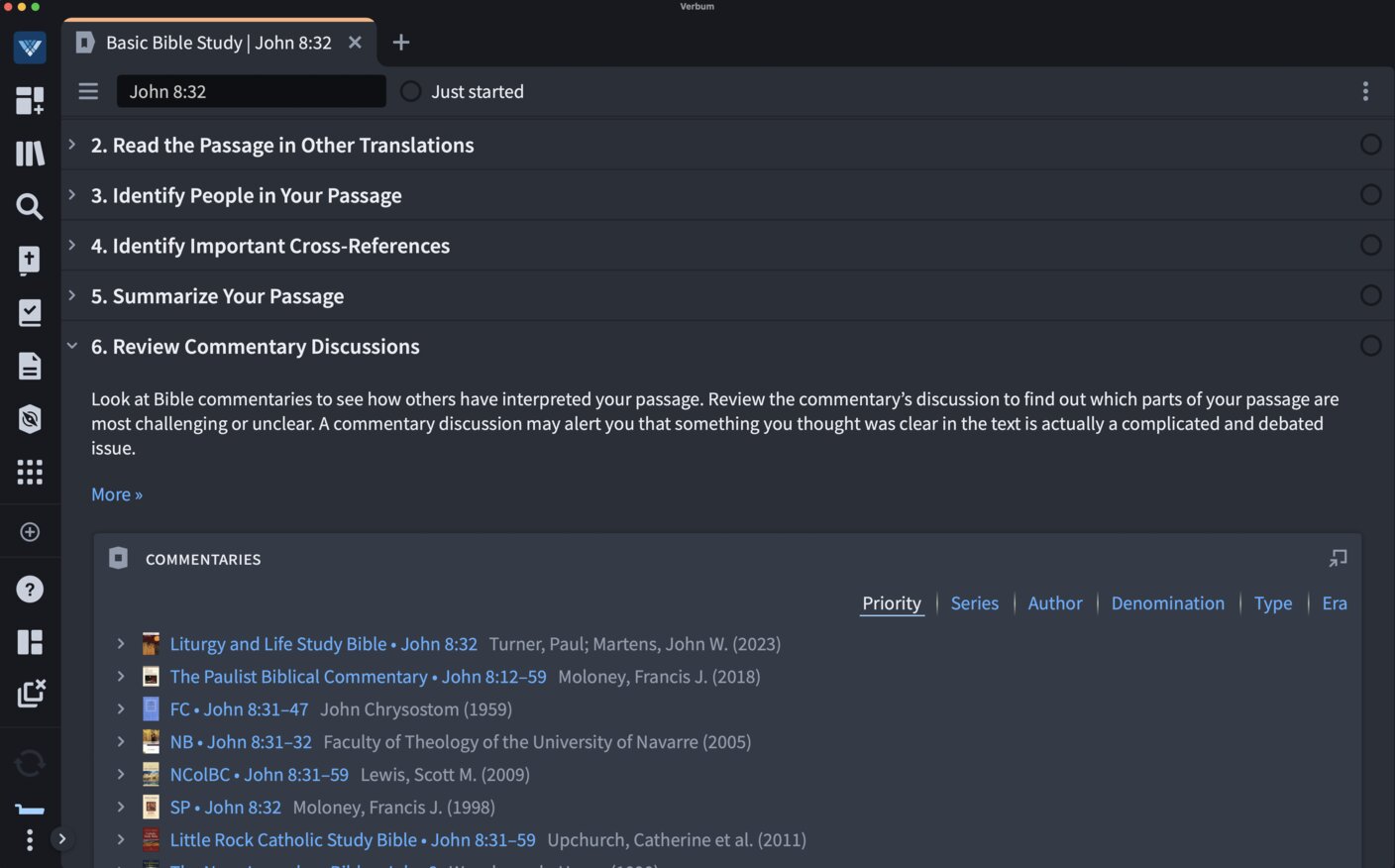Mark step 2 Read the Passage complete
1395x868 pixels.
coord(1370,145)
